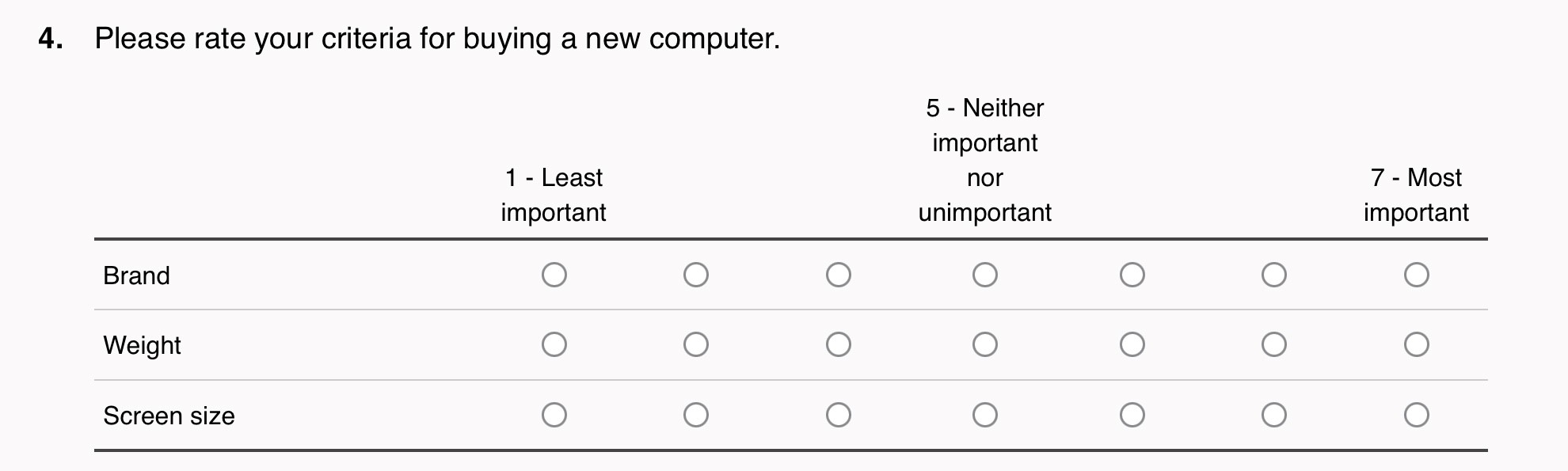This screenshot has width=1568, height=471.
Task: Select third radio option in Brand row
Action: (838, 275)
